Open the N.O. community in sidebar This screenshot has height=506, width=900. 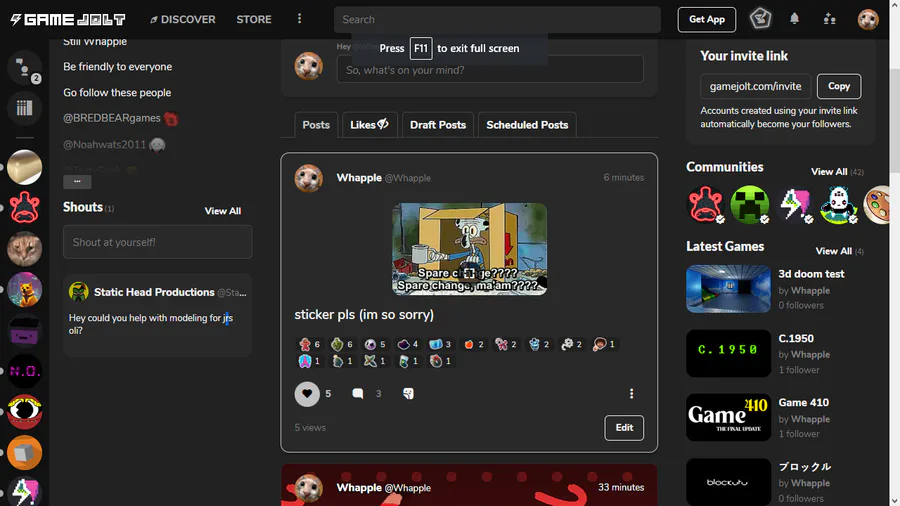[25, 371]
